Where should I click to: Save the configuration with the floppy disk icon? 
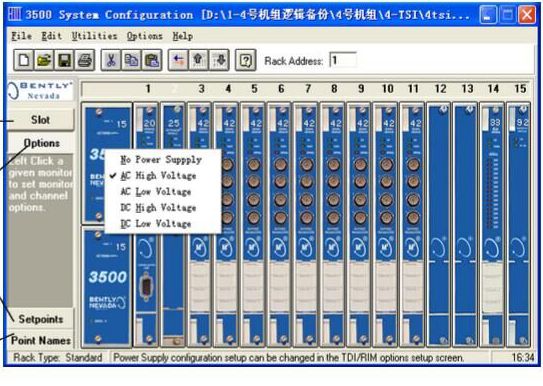pos(64,61)
